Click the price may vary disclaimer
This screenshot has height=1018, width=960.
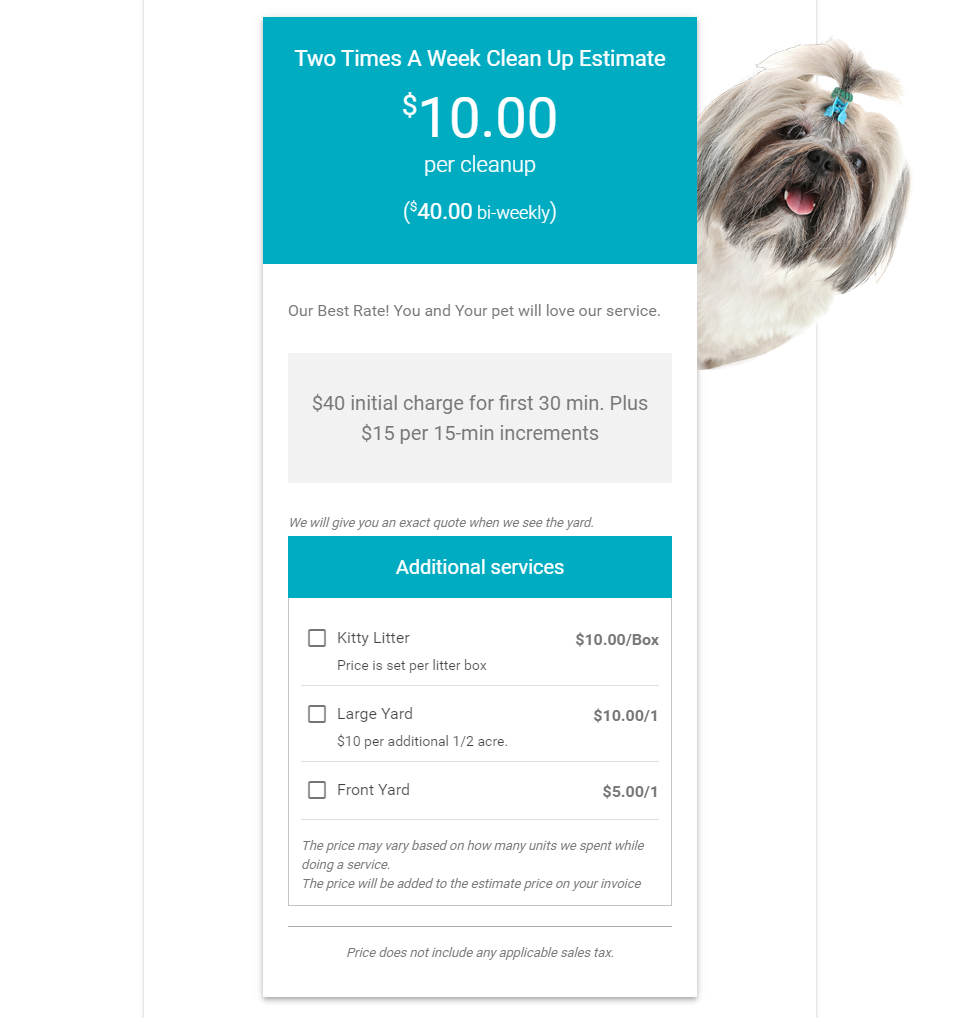[x=473, y=864]
